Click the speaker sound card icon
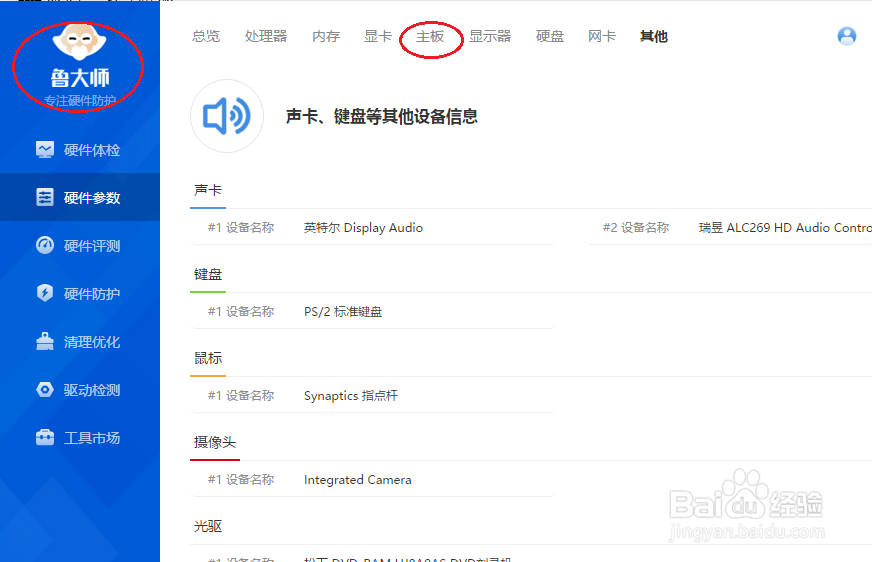Image resolution: width=872 pixels, height=562 pixels. click(227, 116)
